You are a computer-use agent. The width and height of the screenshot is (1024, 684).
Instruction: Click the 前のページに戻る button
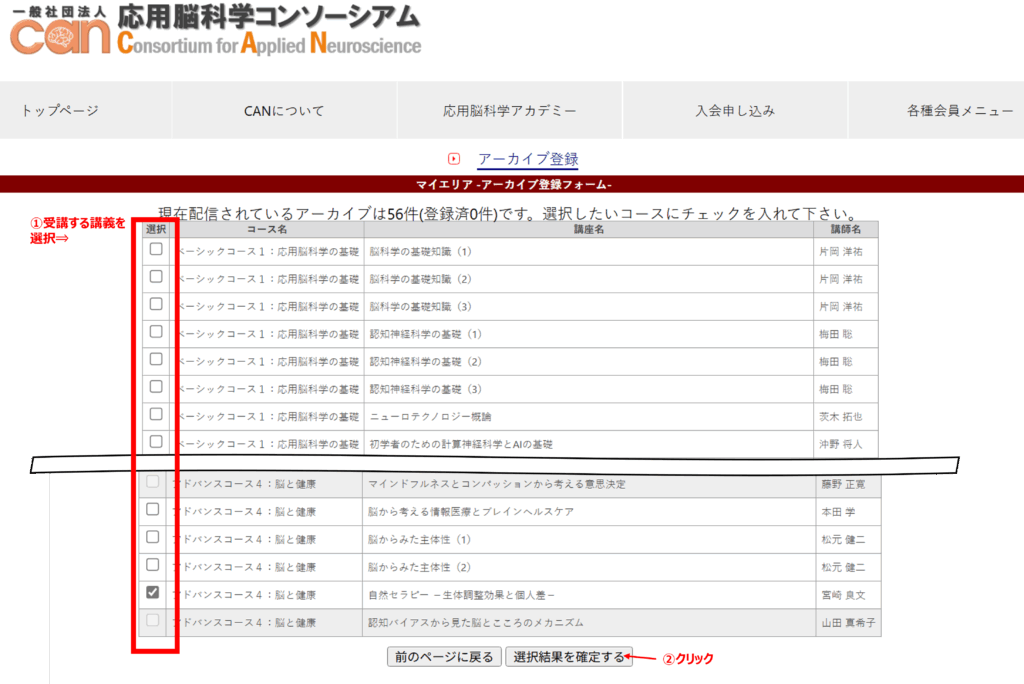[444, 657]
